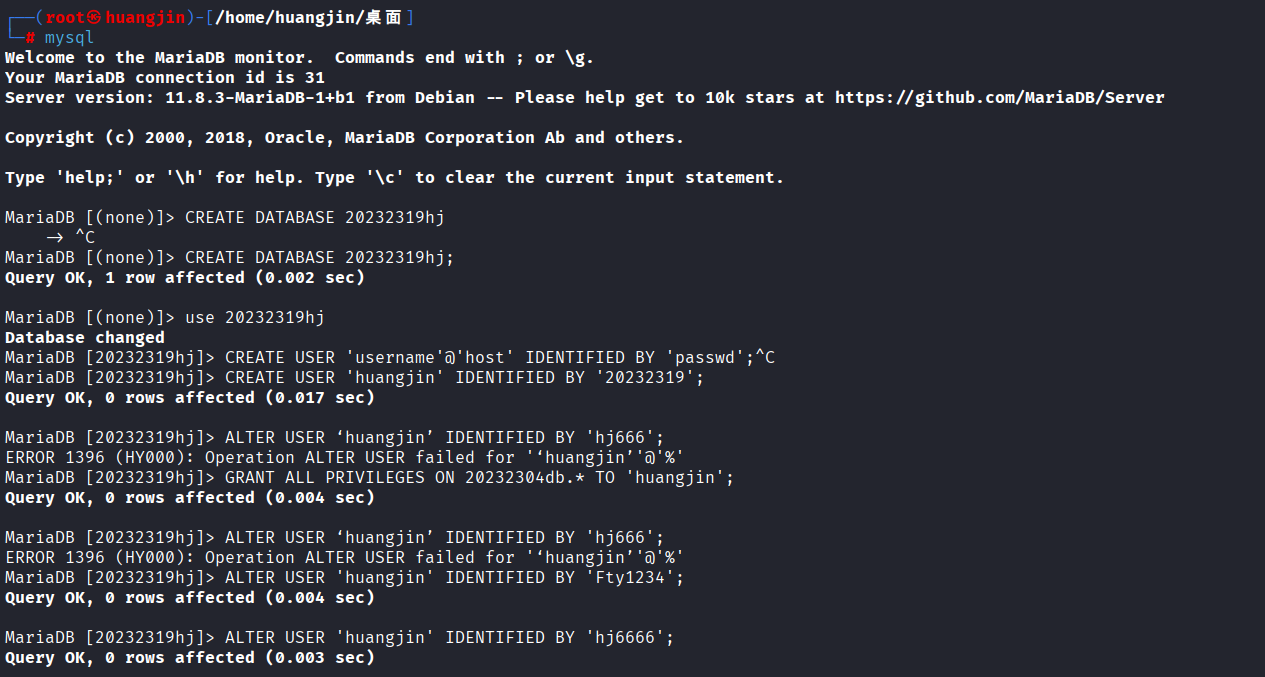The image size is (1265, 677).
Task: Click the /home/huangjin/桌面 directory path
Action: click(x=308, y=18)
